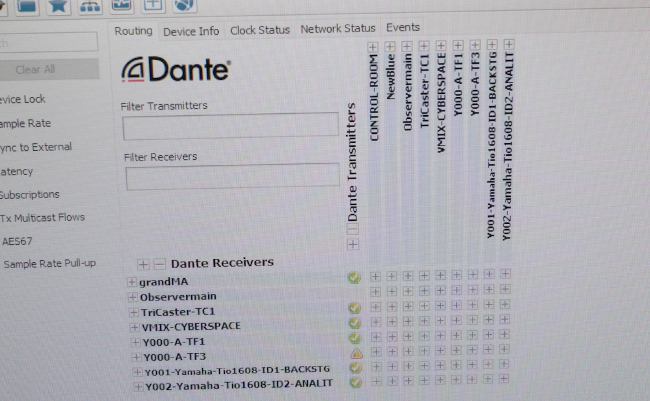Open crosspoint grandMA row, Y002 ANALIT column
This screenshot has height=401, width=650.
click(505, 274)
